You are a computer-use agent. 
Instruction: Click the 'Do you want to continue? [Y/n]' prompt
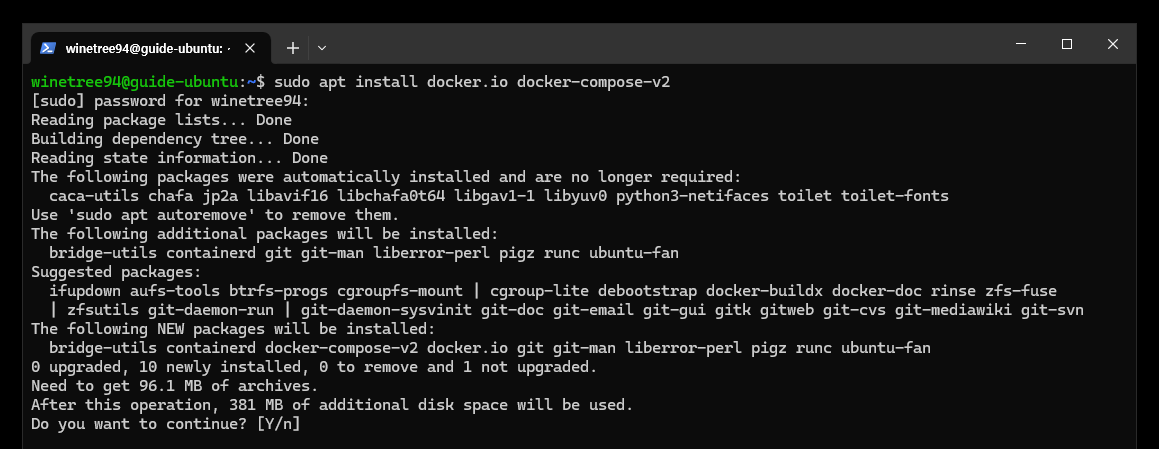pos(166,425)
